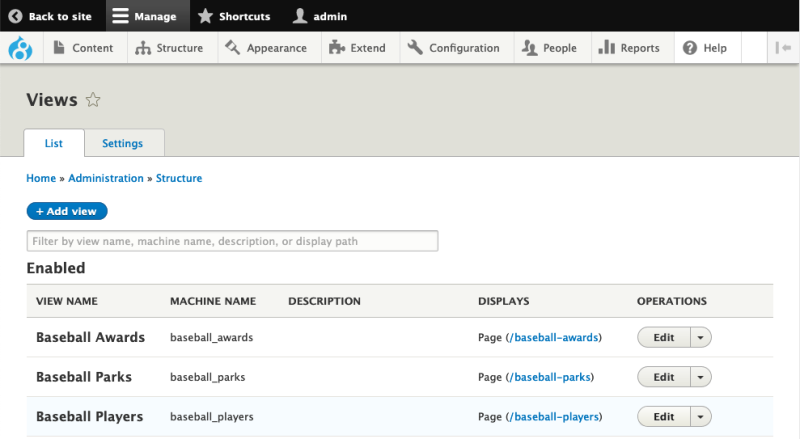Go to the Extend modules page
The image size is (800, 439).
tap(360, 48)
